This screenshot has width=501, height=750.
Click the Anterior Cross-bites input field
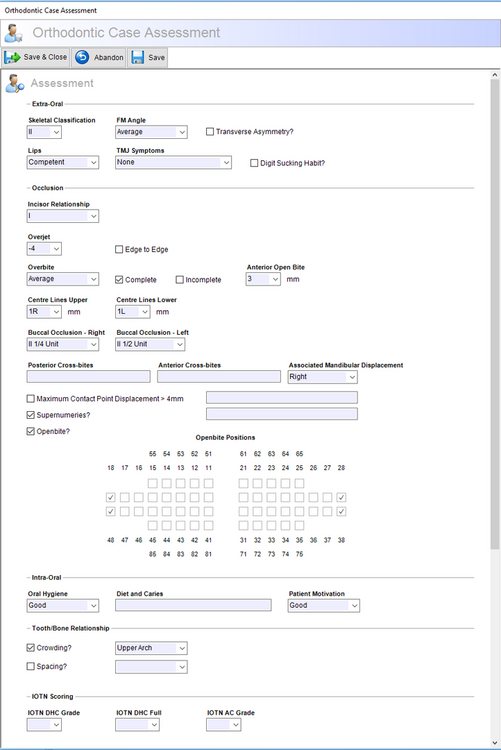219,377
